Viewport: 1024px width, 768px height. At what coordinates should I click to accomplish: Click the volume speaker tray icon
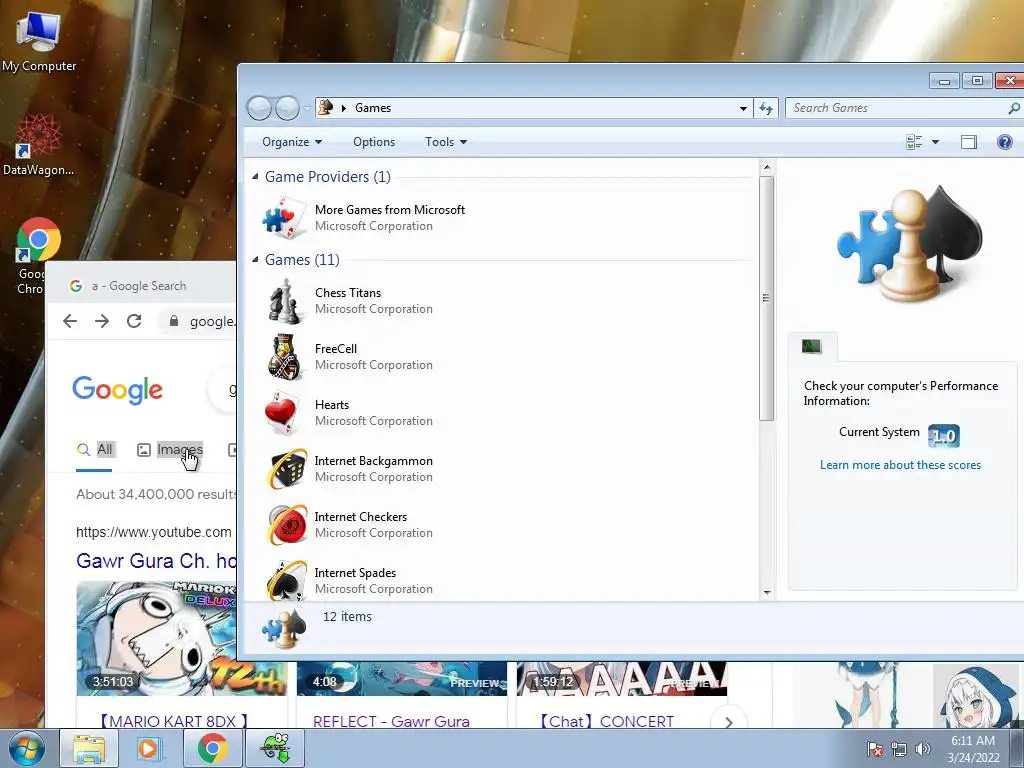click(x=923, y=749)
